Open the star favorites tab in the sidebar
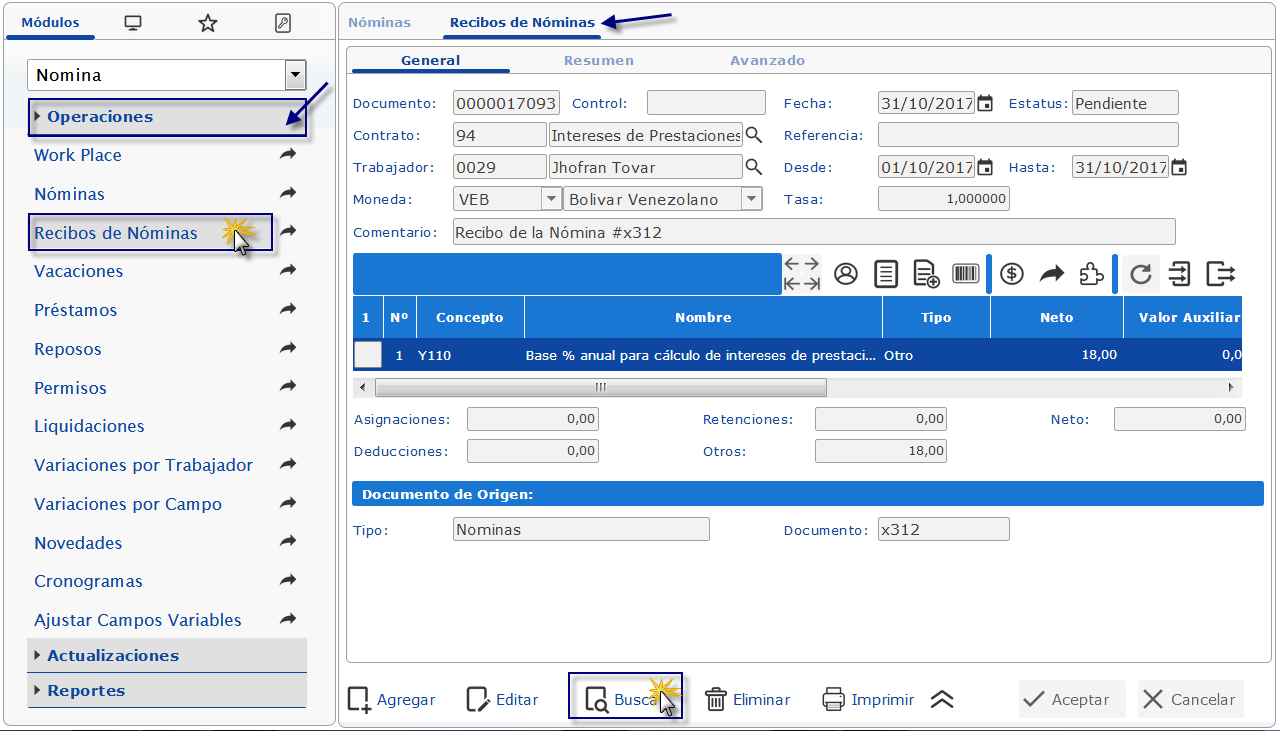The height and width of the screenshot is (731, 1280). (208, 23)
